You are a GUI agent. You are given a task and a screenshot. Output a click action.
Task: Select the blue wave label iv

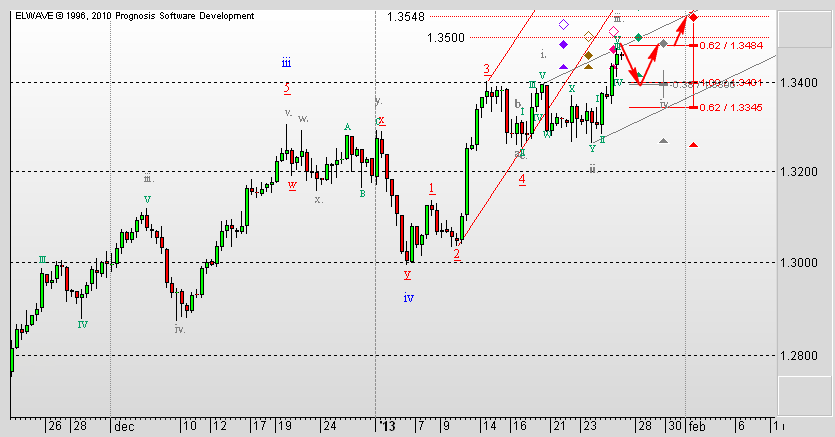click(x=408, y=298)
